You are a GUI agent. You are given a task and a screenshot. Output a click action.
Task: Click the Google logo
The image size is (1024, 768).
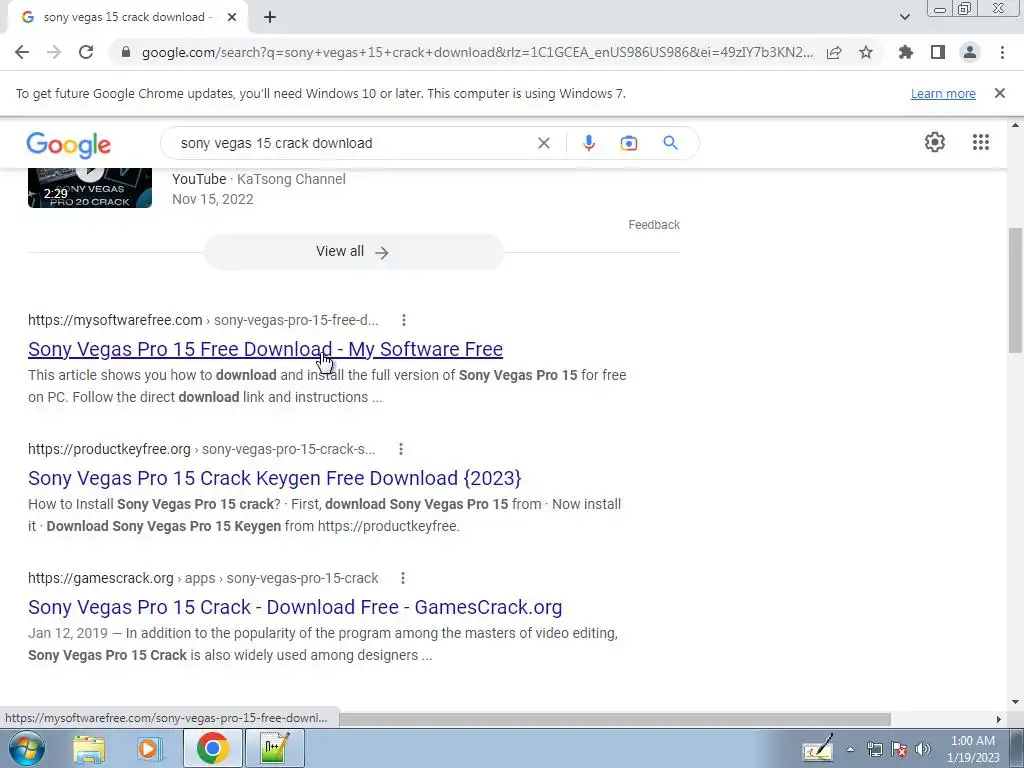point(69,145)
